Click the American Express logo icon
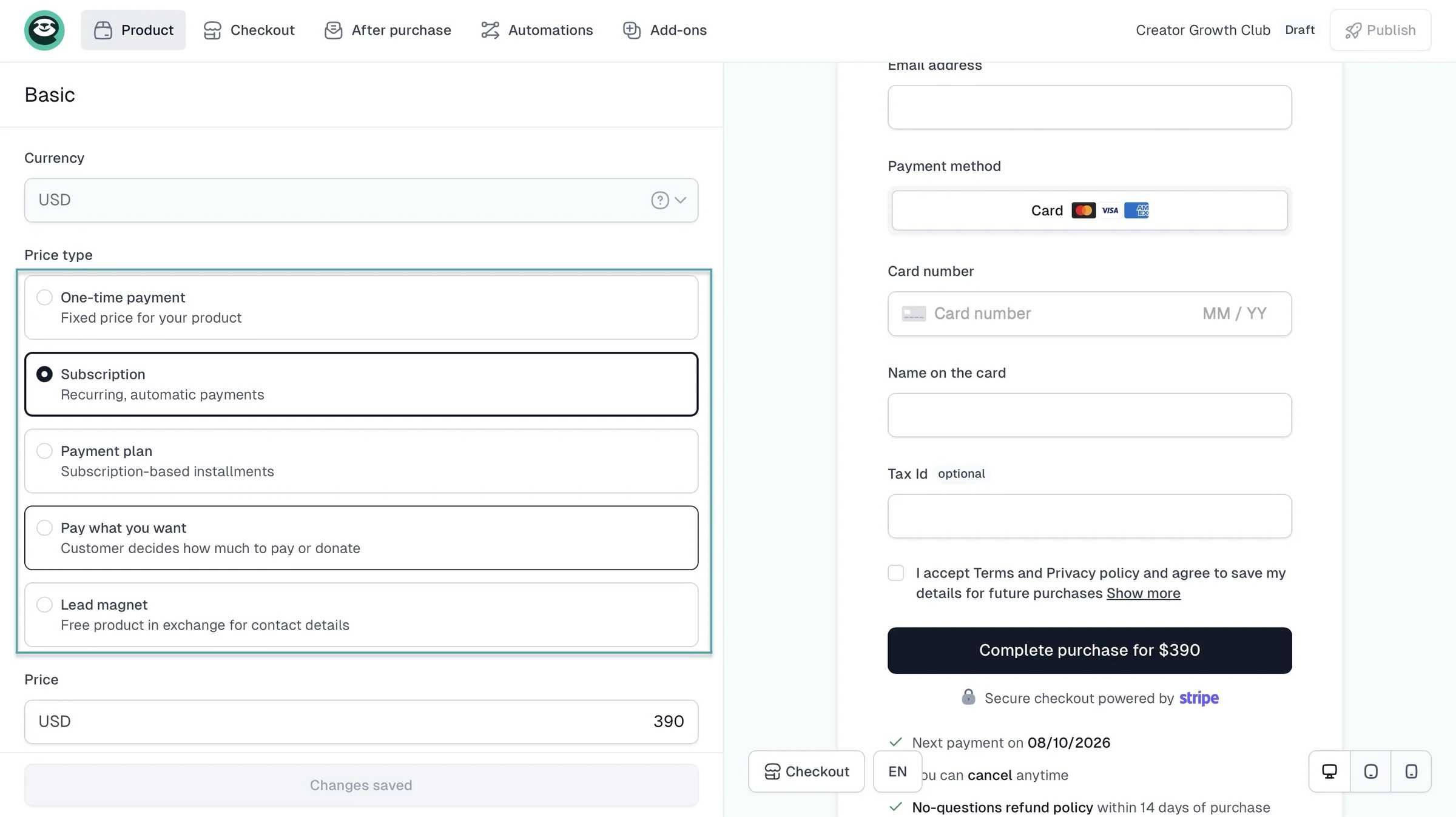The image size is (1456, 817). [x=1136, y=210]
